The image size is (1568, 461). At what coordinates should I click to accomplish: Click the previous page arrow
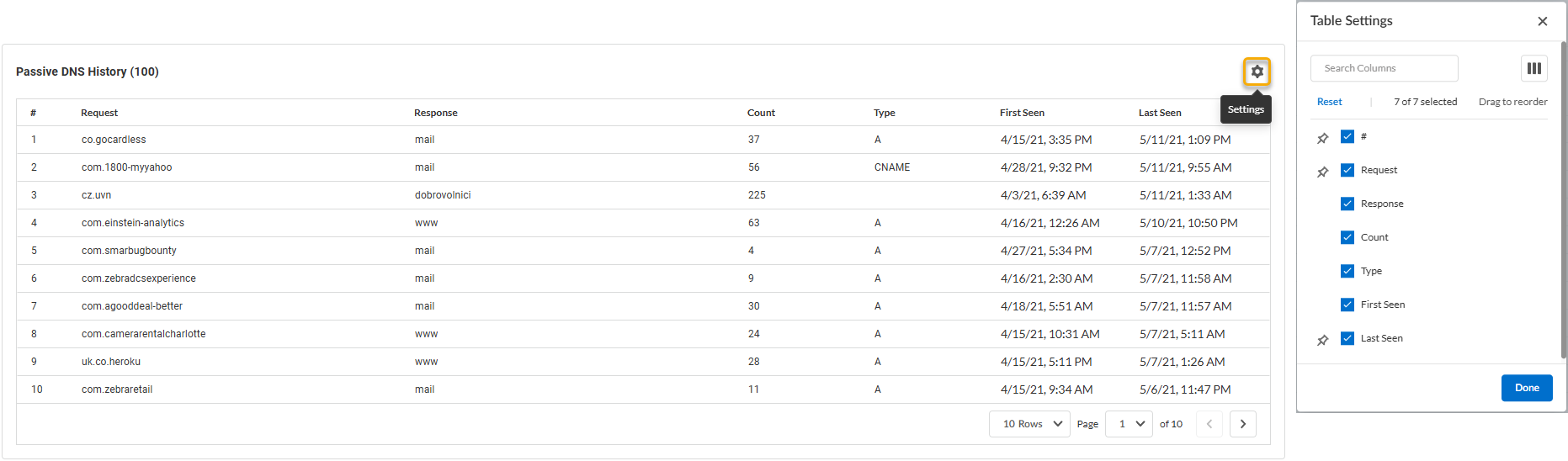point(1209,424)
